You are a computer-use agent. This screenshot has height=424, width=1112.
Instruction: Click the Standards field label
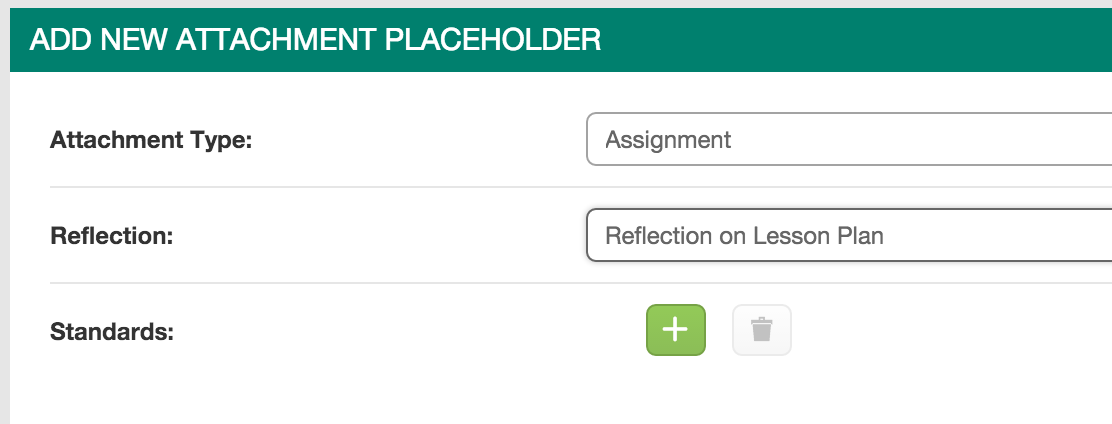111,331
